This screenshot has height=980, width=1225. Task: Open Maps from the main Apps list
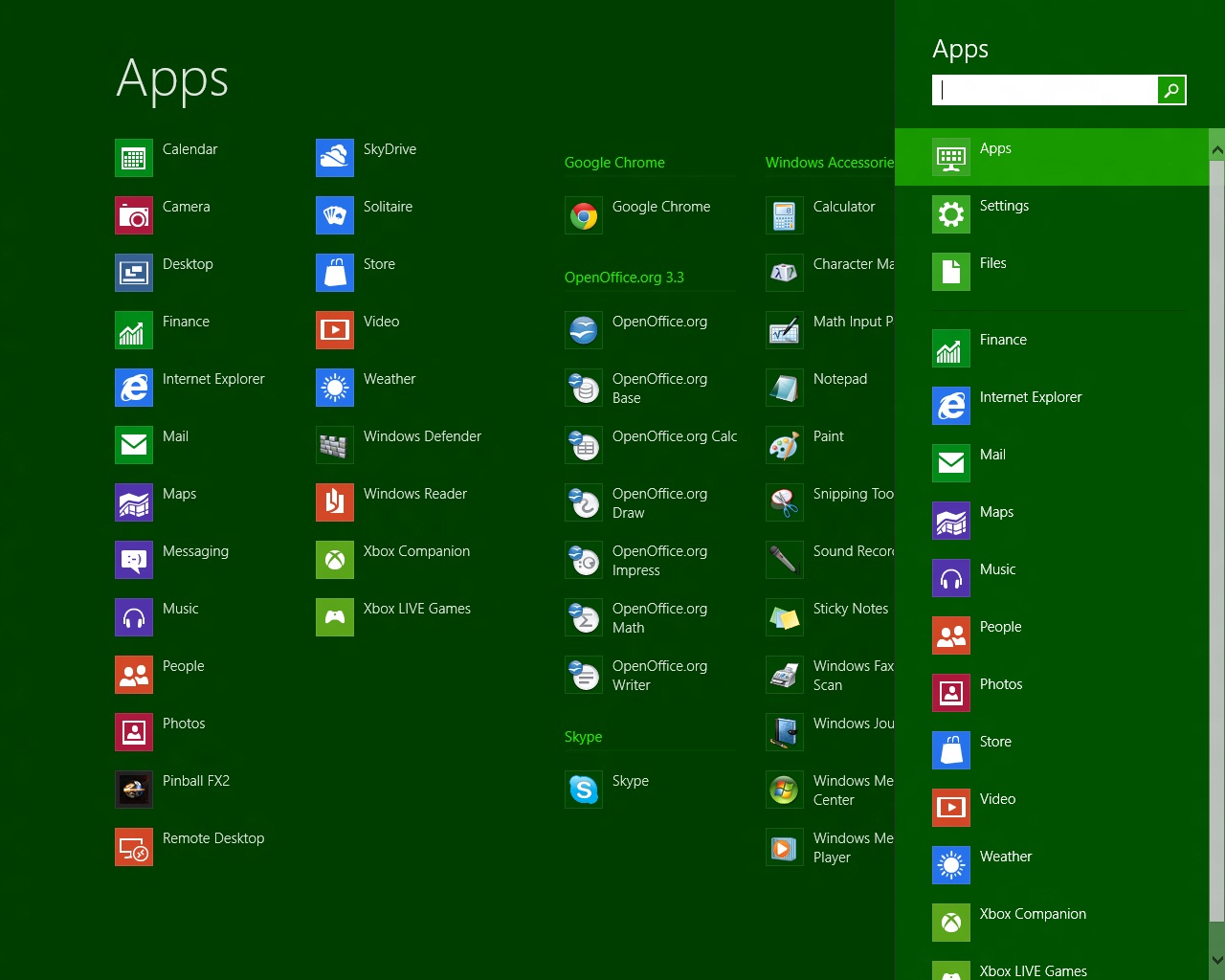point(134,502)
